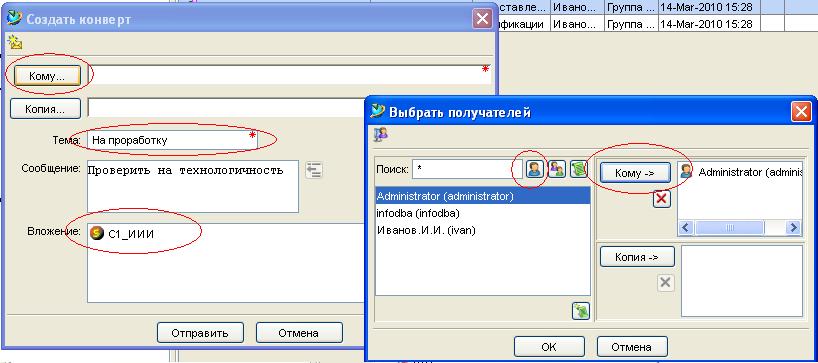Screen dimensions: 818x363
Task: Search users with the single-person icon
Action: click(x=534, y=169)
